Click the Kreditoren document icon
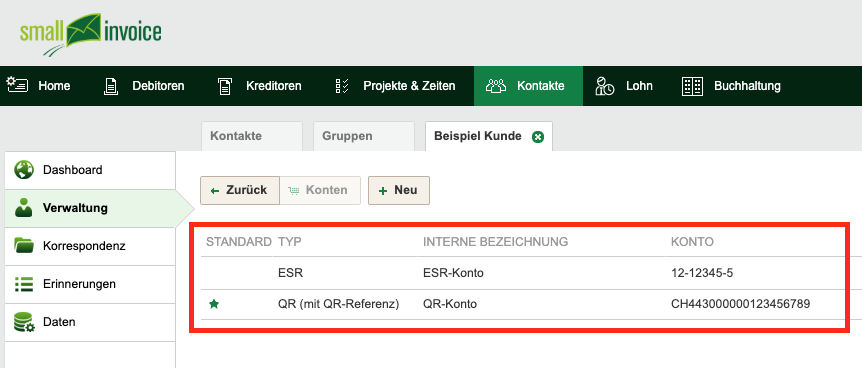 [225, 86]
